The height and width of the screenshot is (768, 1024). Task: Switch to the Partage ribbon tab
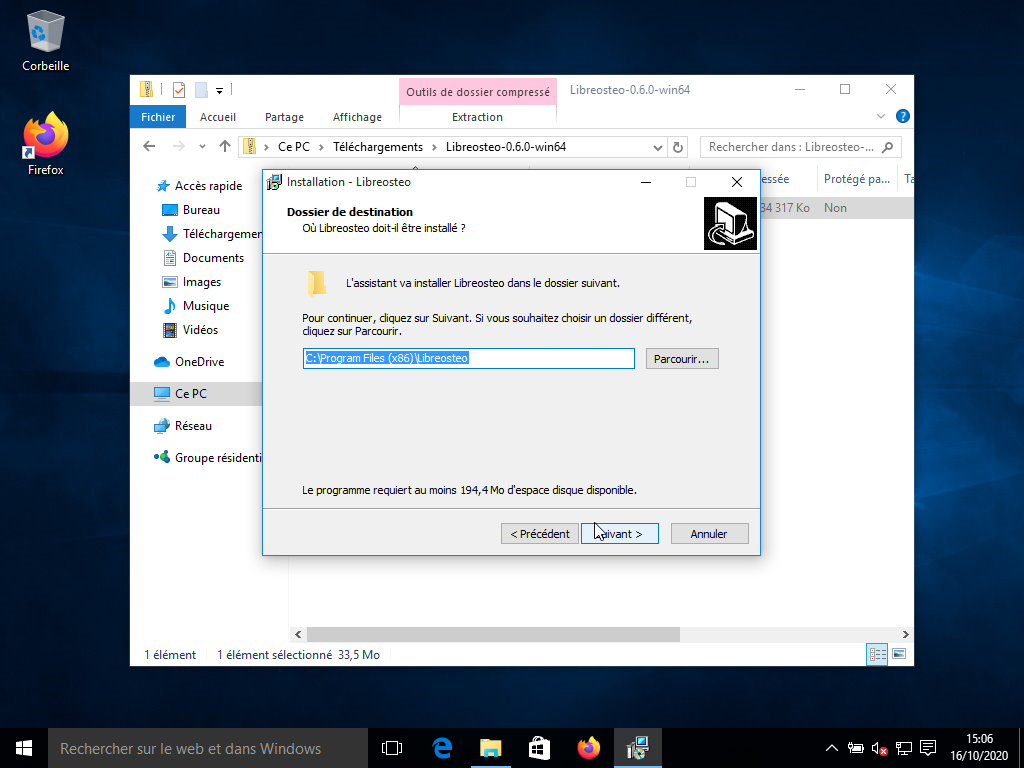click(284, 117)
